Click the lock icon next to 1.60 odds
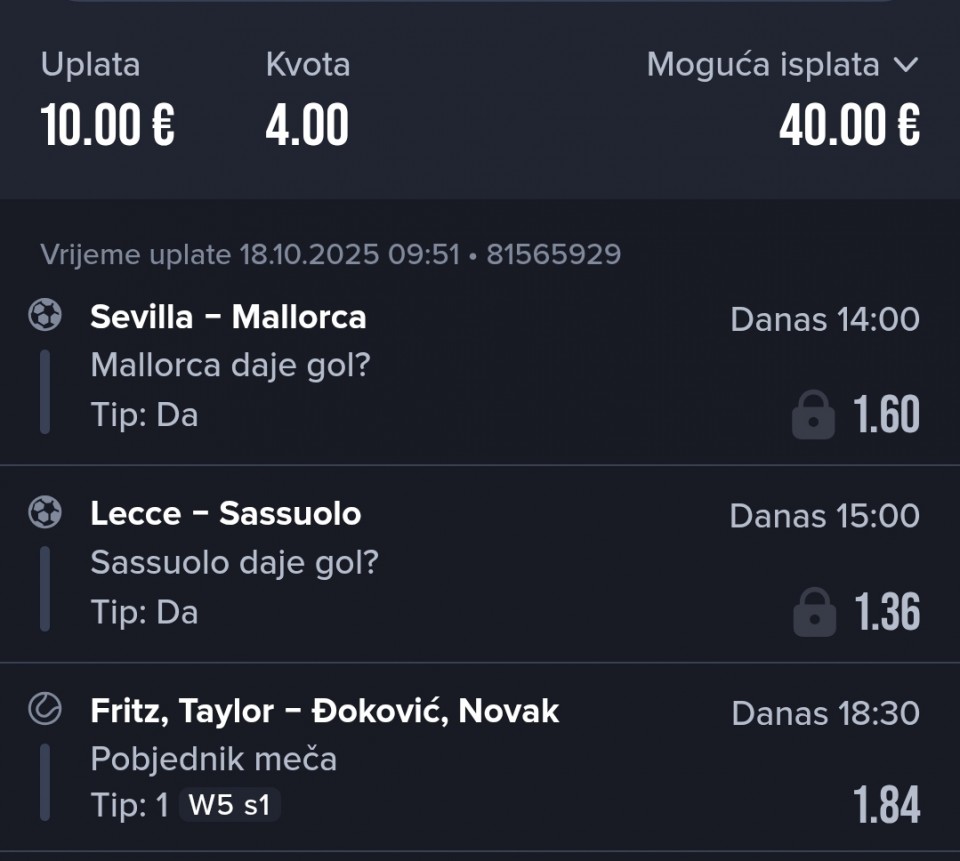960x861 pixels. 813,415
